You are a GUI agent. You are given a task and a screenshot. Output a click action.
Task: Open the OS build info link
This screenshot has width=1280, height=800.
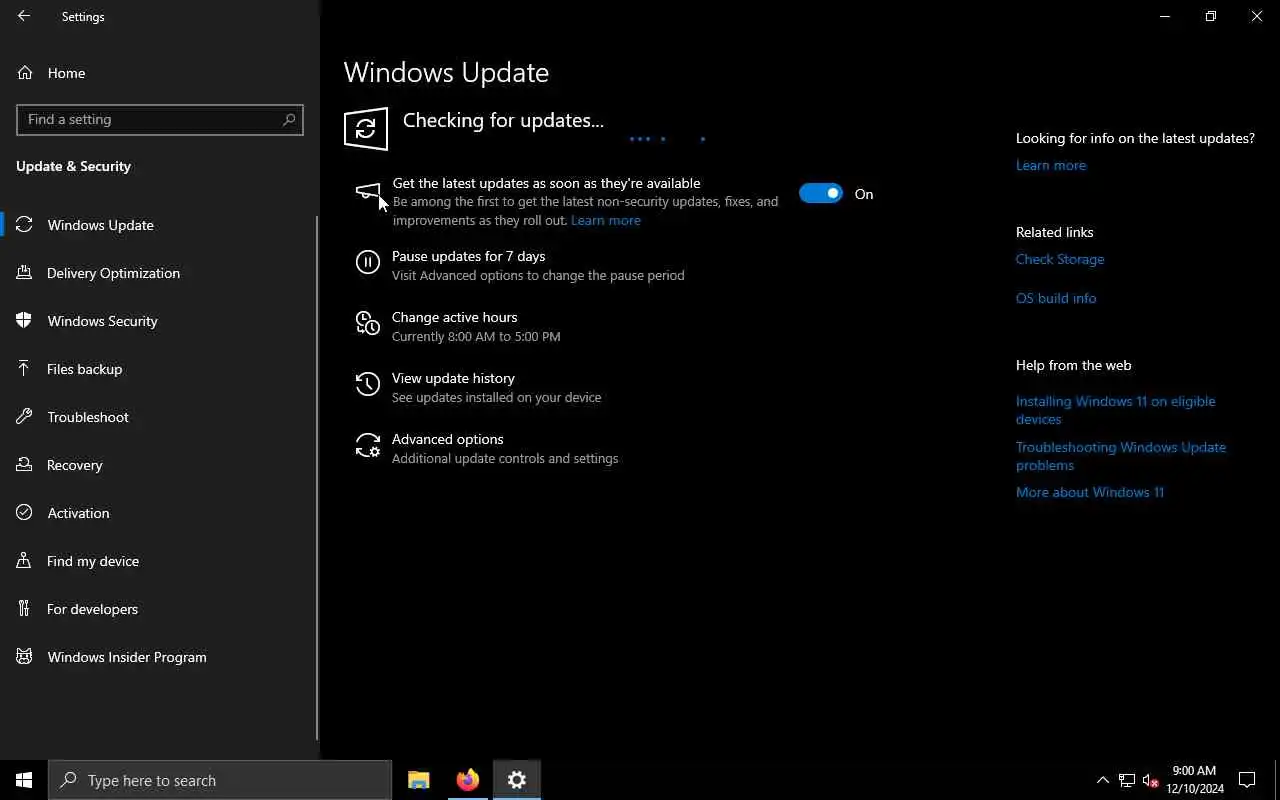[x=1056, y=298]
